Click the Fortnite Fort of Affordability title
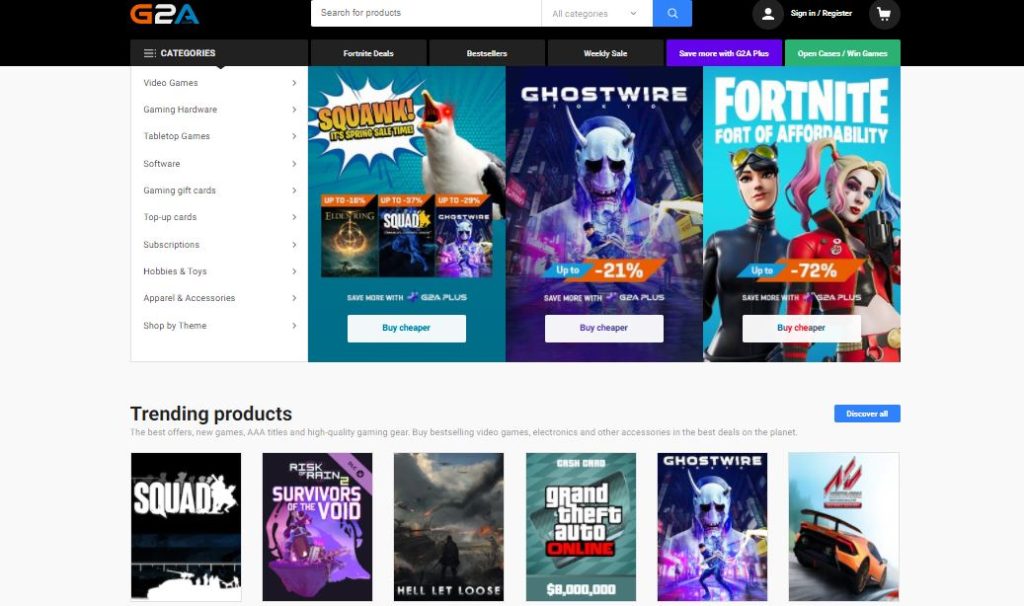 point(801,110)
